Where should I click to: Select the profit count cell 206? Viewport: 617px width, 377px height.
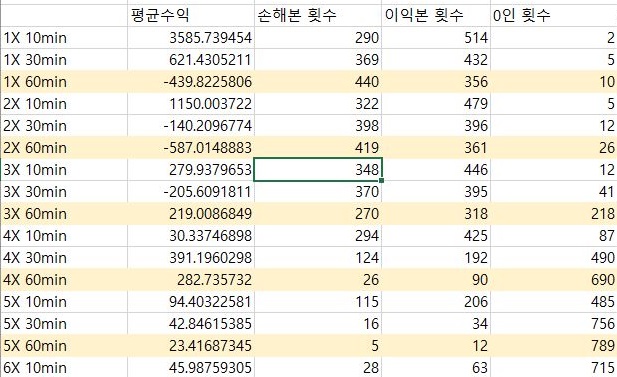point(436,302)
